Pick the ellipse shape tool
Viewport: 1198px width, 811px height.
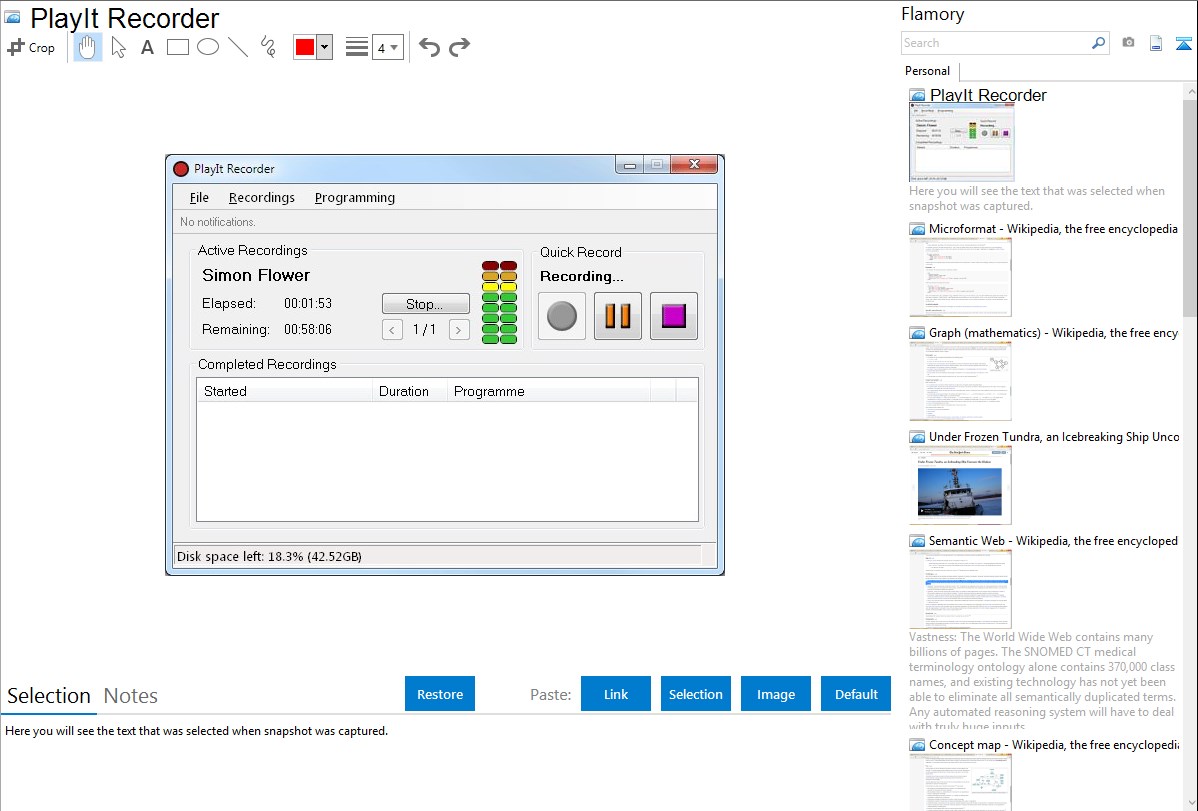click(x=208, y=47)
